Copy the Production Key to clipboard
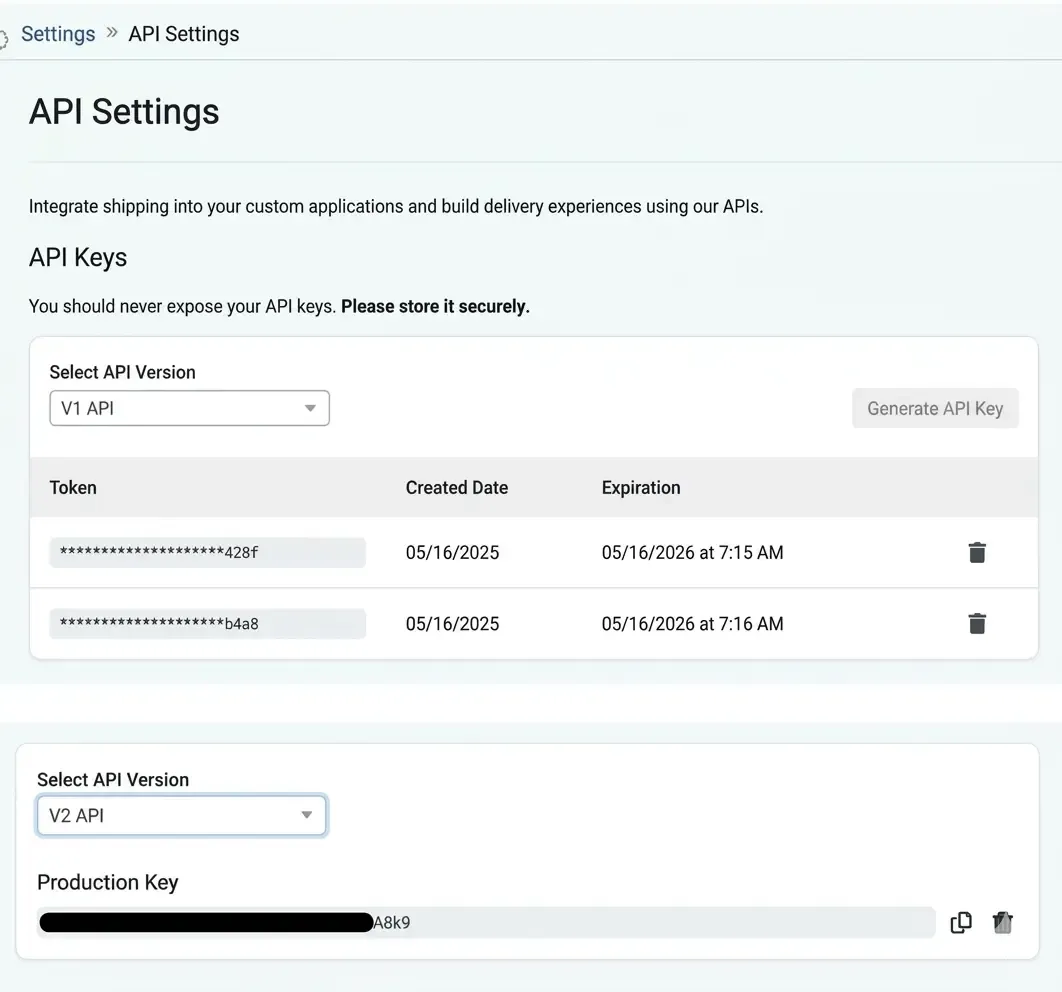This screenshot has height=992, width=1062. [961, 922]
